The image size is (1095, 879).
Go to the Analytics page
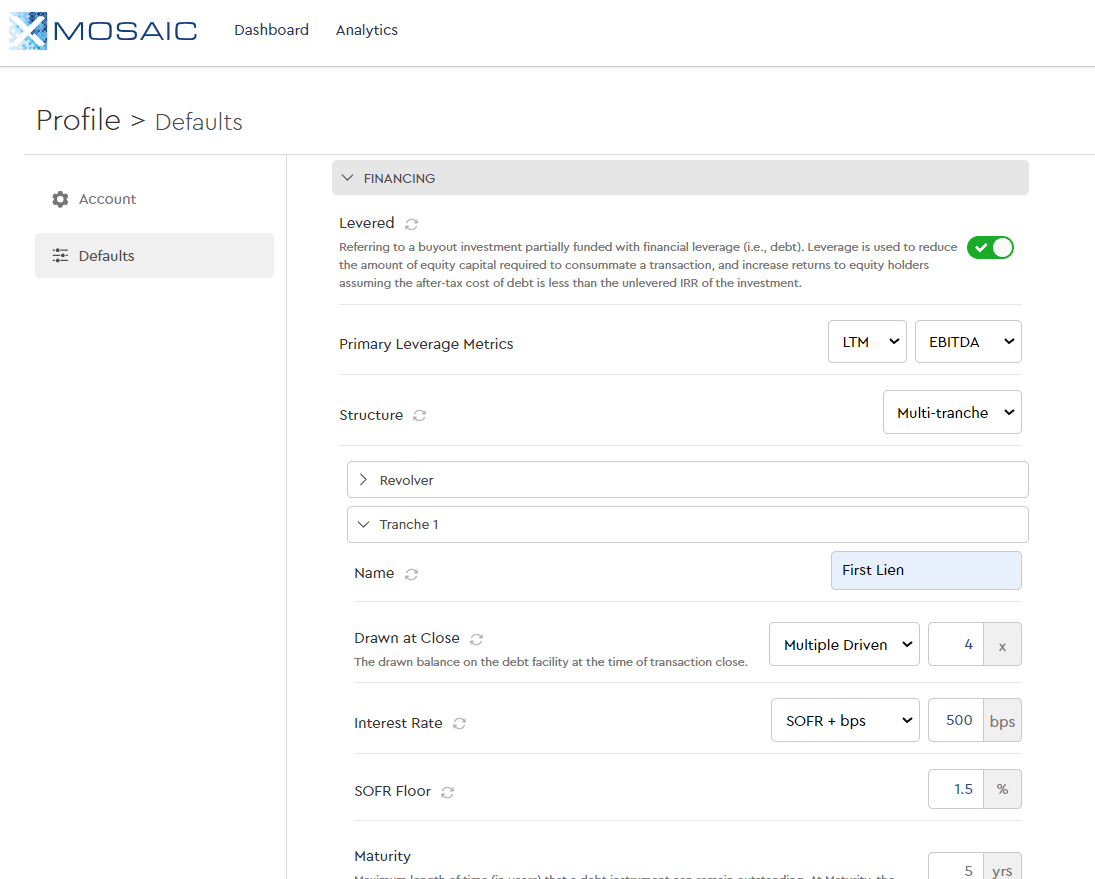click(366, 30)
